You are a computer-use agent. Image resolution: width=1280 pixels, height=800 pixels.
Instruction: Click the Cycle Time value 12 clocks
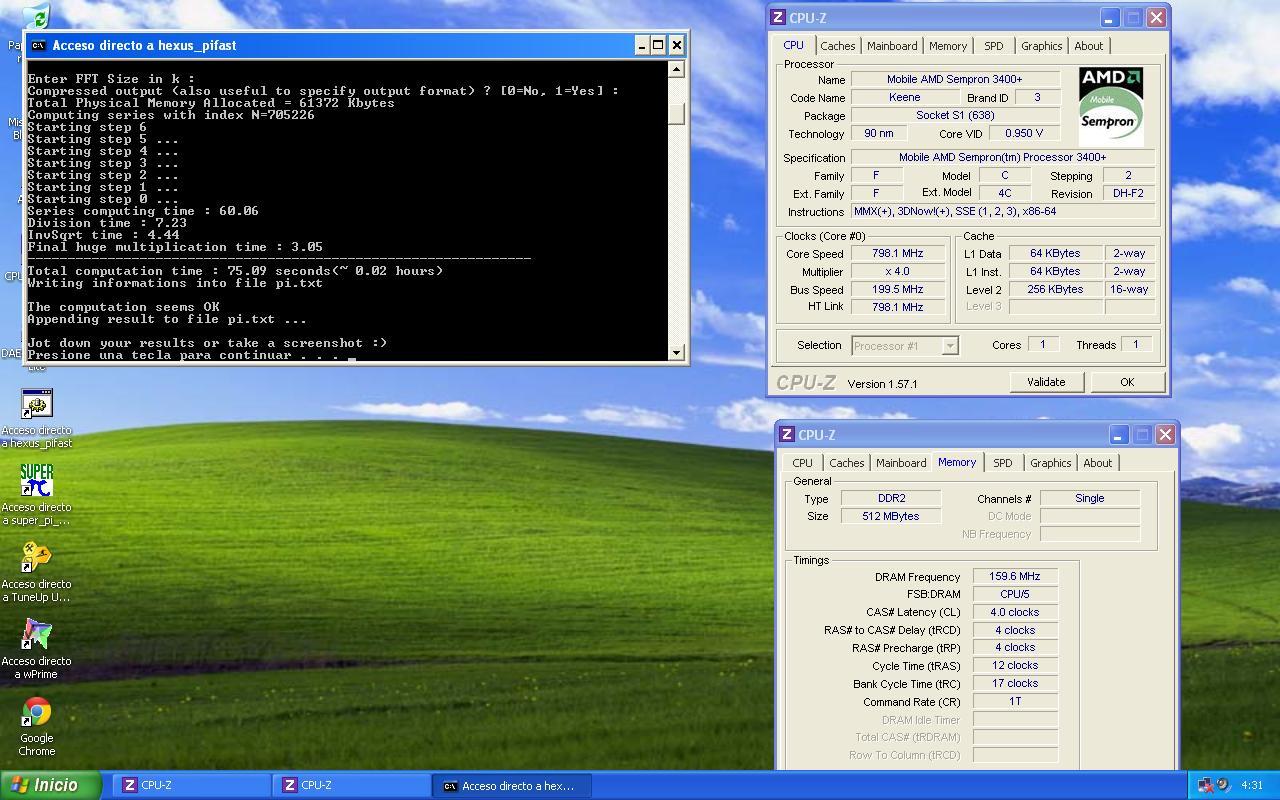pyautogui.click(x=1014, y=666)
